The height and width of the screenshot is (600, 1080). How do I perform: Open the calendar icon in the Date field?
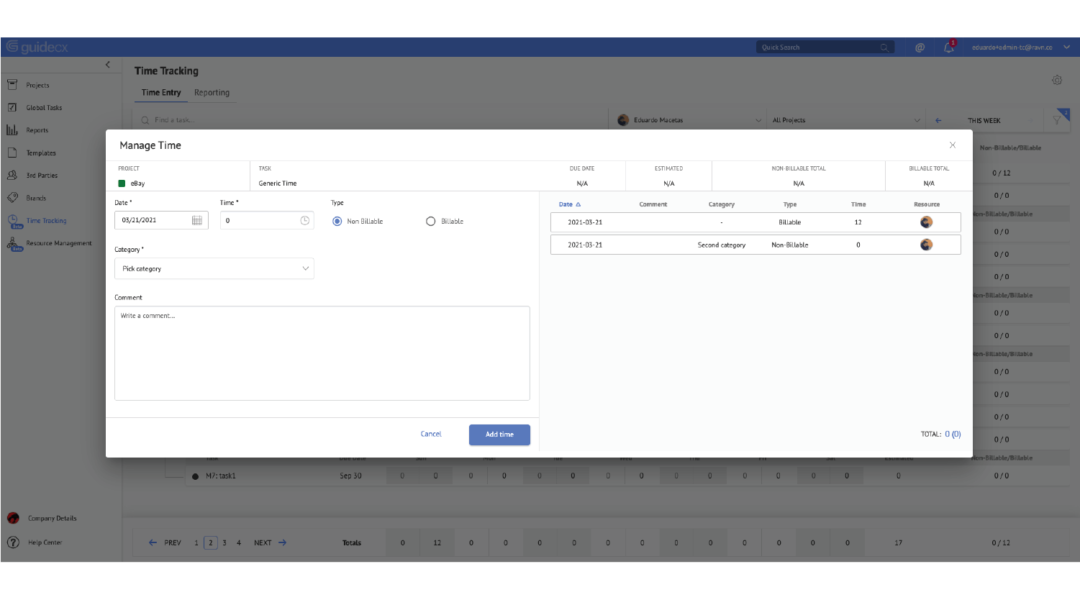tap(199, 220)
